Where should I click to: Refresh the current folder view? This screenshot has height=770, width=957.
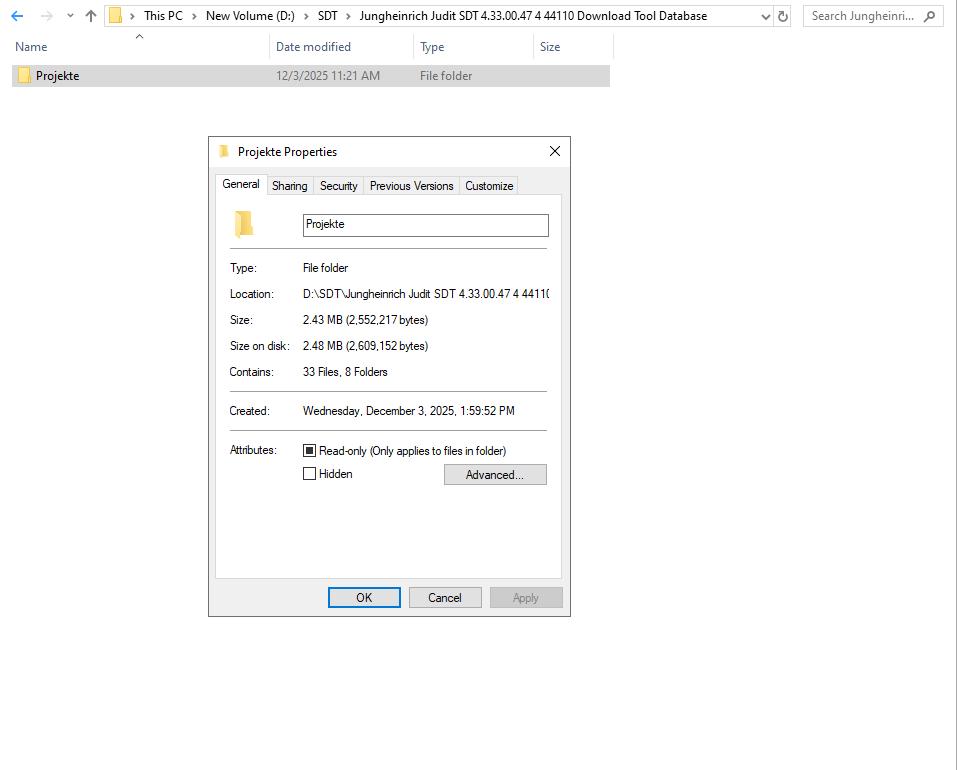(x=783, y=16)
